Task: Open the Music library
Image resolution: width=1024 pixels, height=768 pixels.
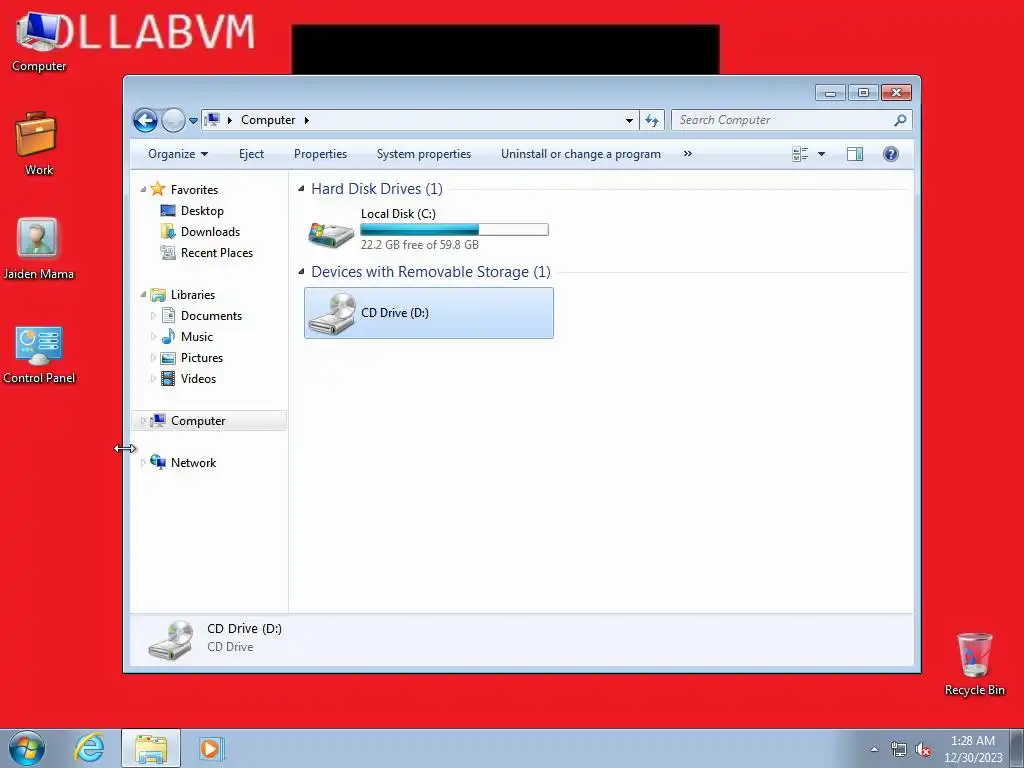Action: [197, 337]
